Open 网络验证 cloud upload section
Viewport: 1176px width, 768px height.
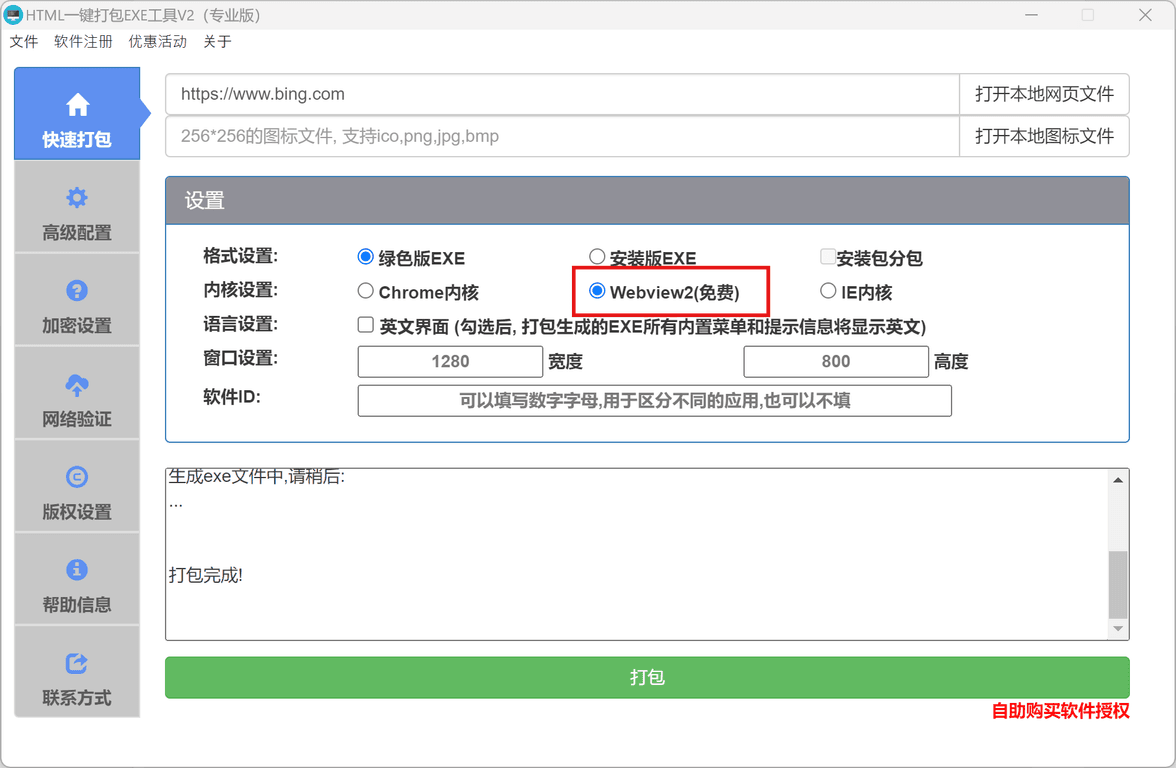pyautogui.click(x=77, y=398)
